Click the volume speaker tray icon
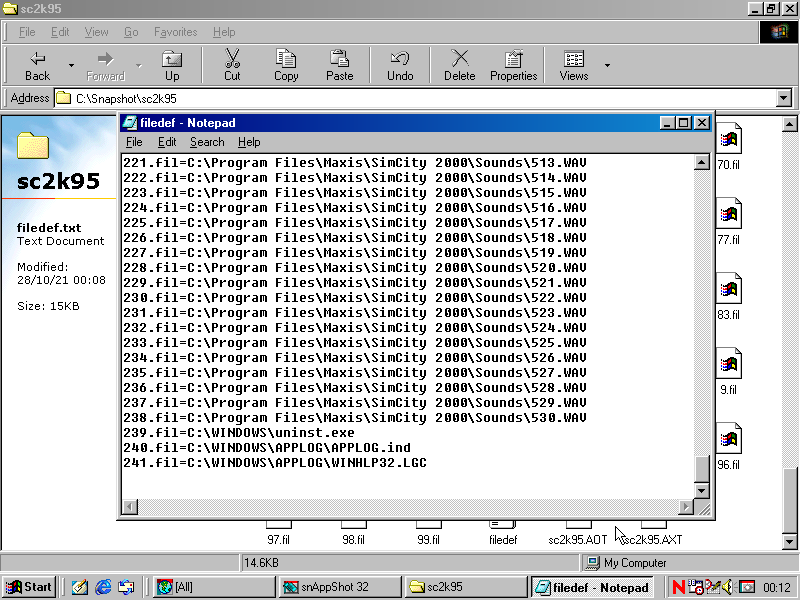This screenshot has width=800, height=600. click(x=728, y=587)
